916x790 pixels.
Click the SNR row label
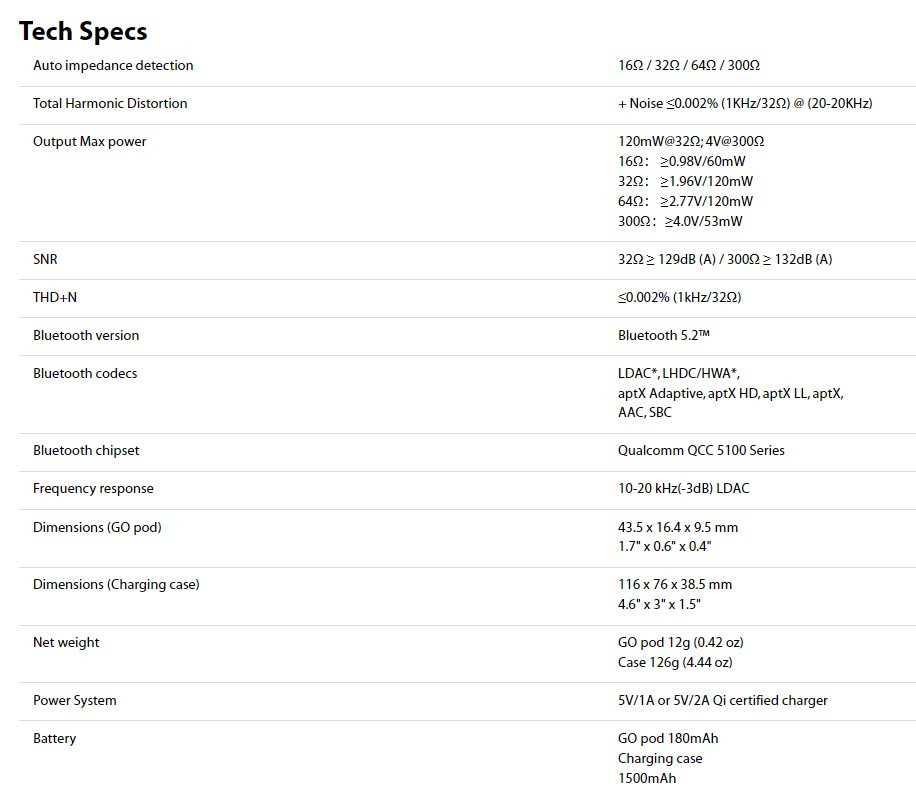[x=45, y=260]
